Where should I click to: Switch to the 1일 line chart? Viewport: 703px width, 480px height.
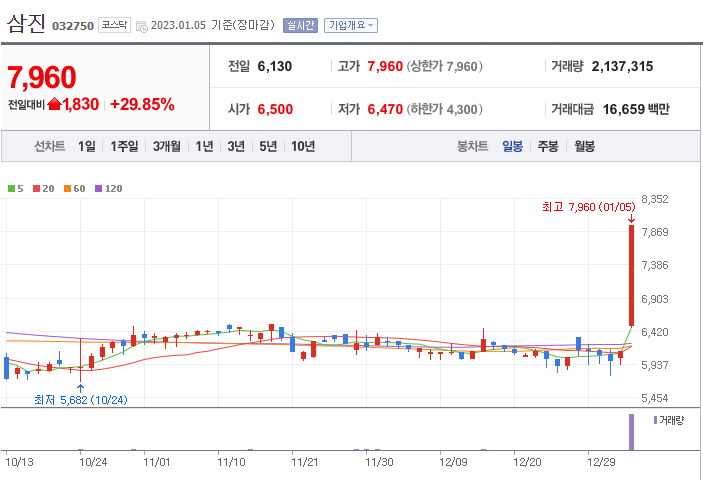point(87,146)
